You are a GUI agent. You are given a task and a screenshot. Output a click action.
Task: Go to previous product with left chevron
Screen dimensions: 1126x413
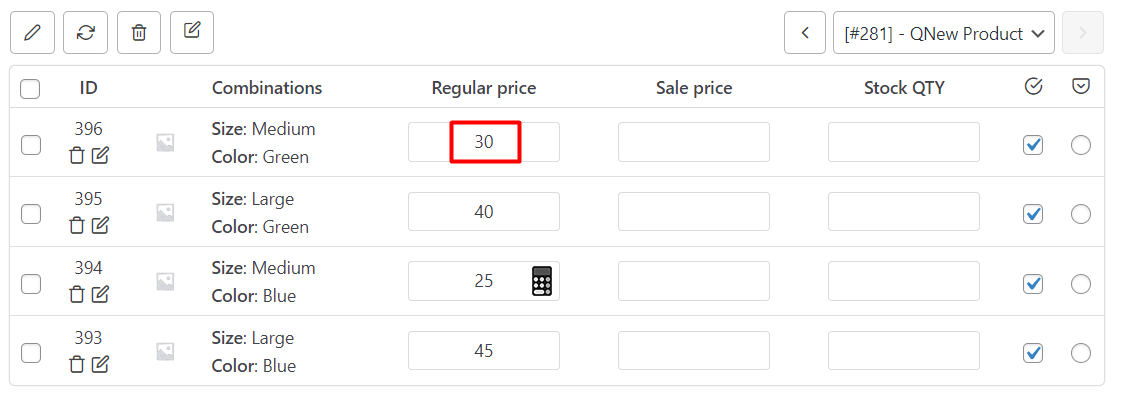pos(805,33)
